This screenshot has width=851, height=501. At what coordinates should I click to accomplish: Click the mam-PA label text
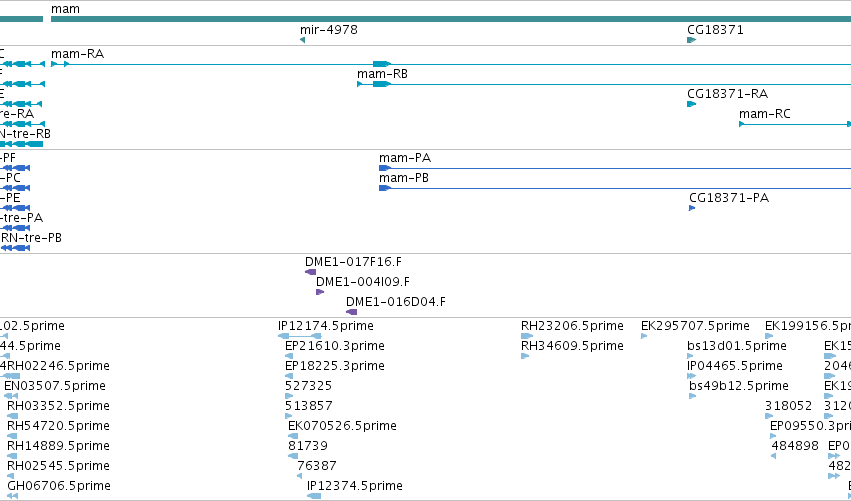(405, 158)
